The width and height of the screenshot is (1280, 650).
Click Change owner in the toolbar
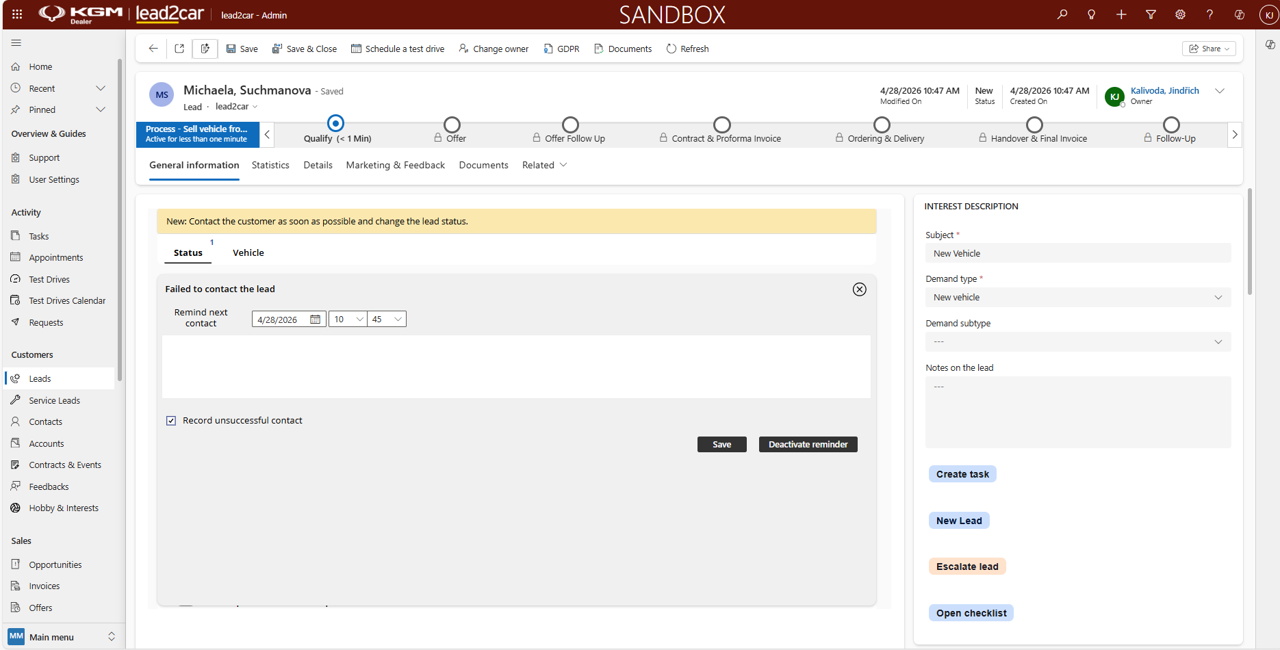click(494, 48)
